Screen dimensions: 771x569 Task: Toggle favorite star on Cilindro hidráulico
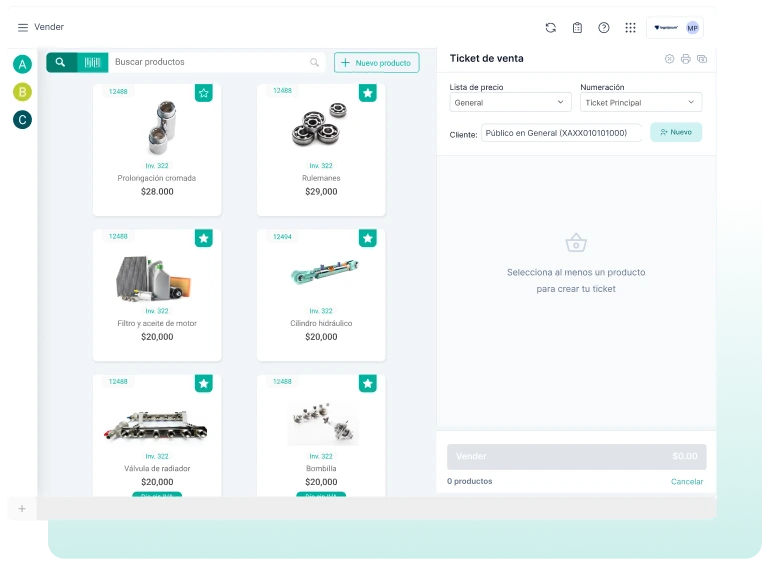click(368, 239)
